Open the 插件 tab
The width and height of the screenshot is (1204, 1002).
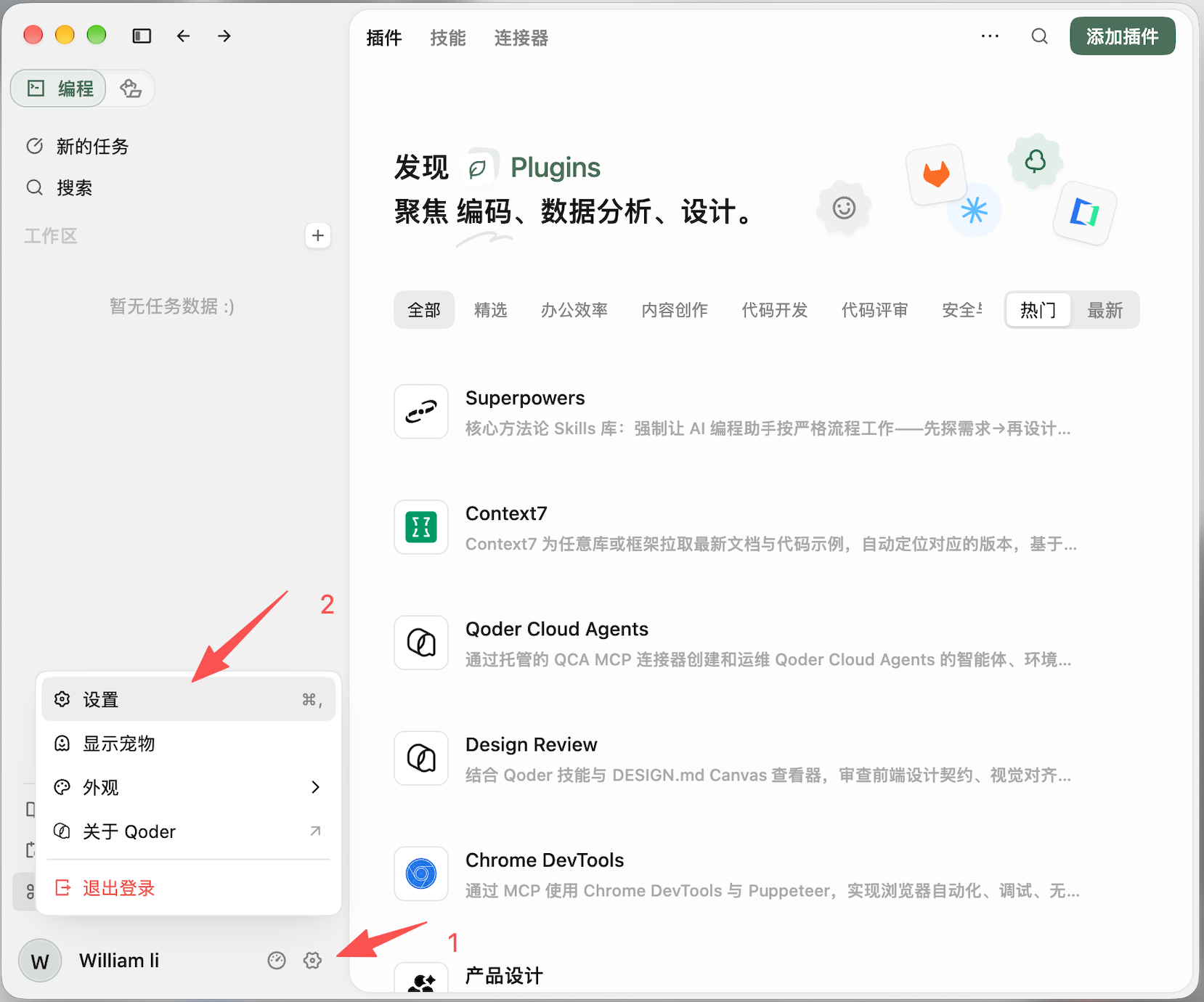384,38
